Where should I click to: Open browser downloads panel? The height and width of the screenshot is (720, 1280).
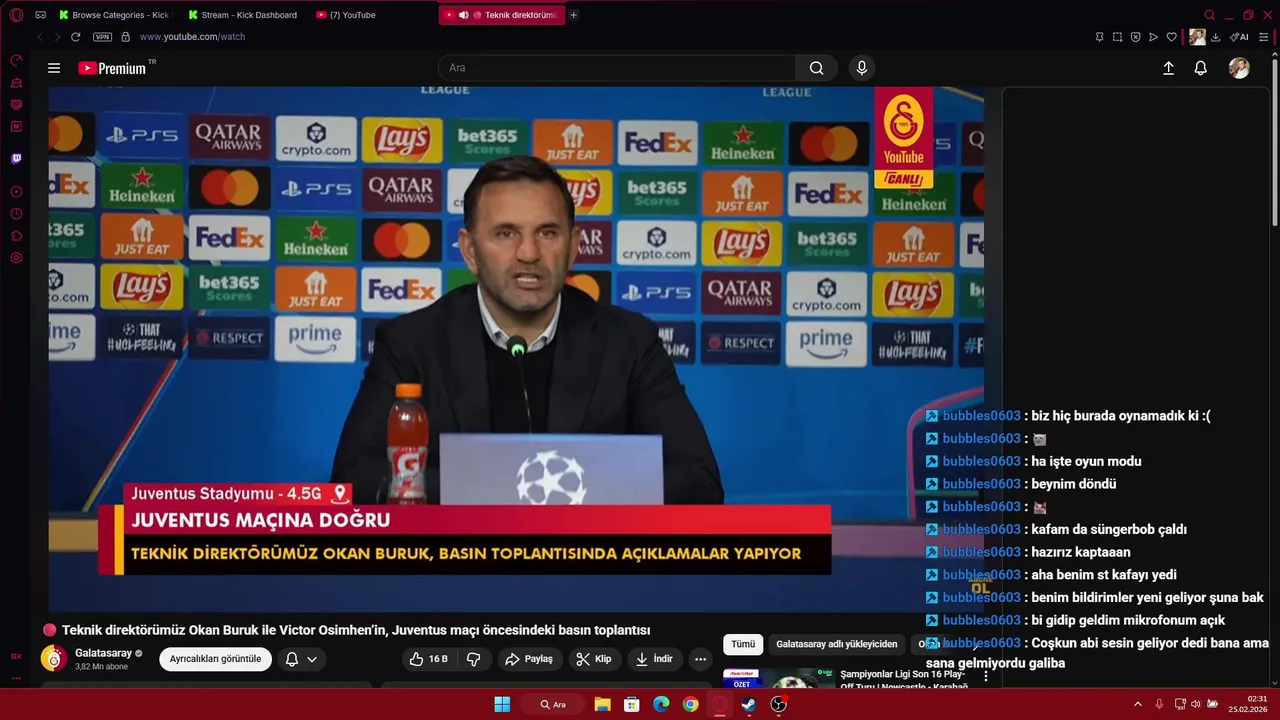[1216, 37]
